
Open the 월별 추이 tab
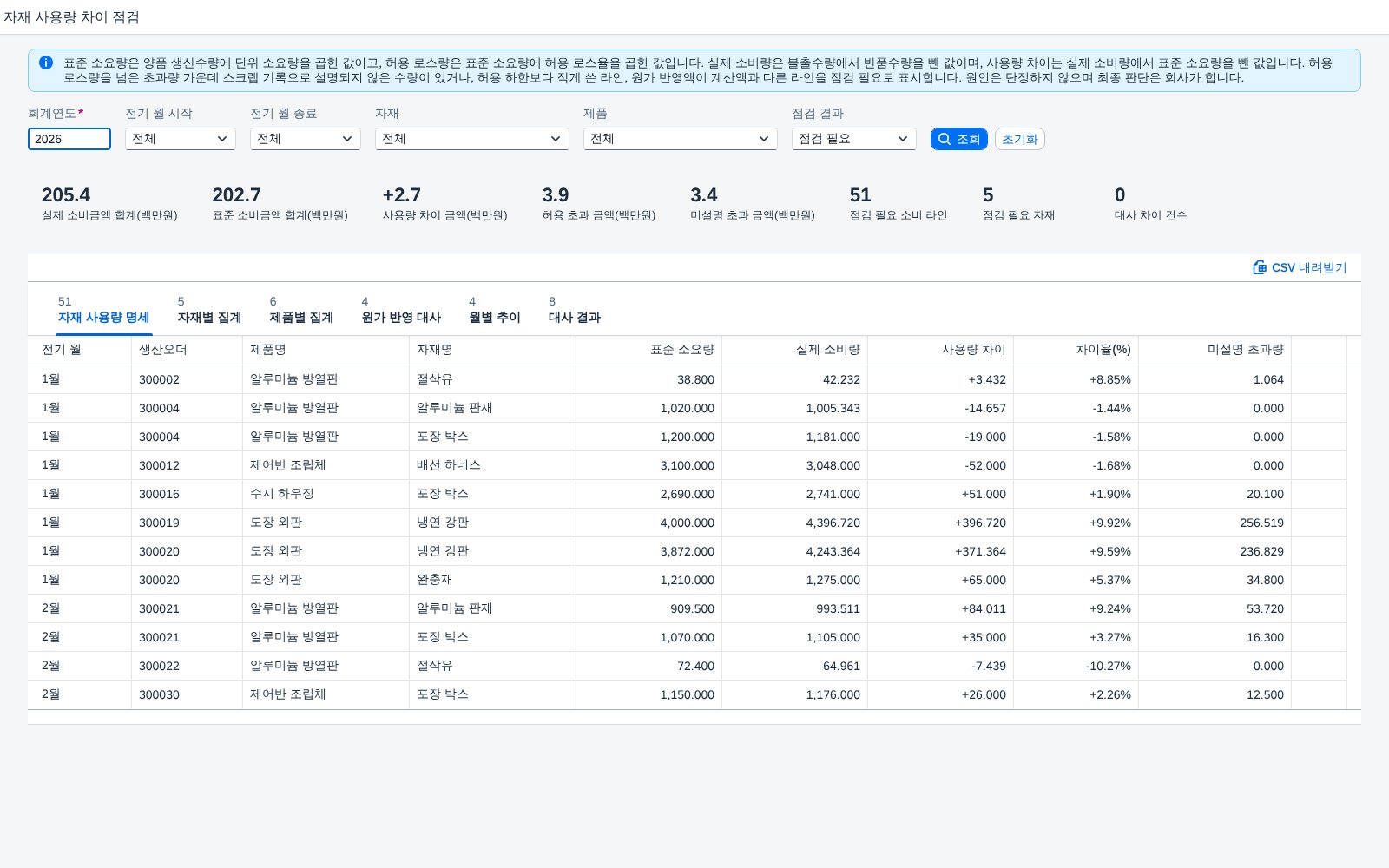[x=495, y=311]
